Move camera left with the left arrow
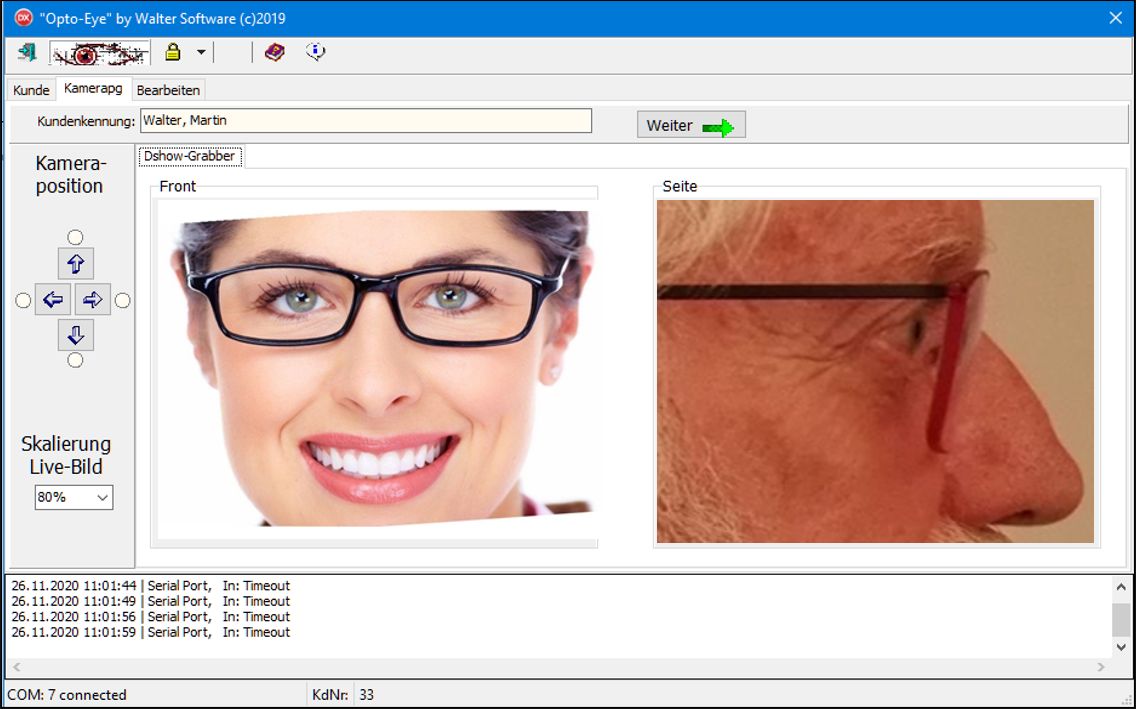 click(x=52, y=299)
